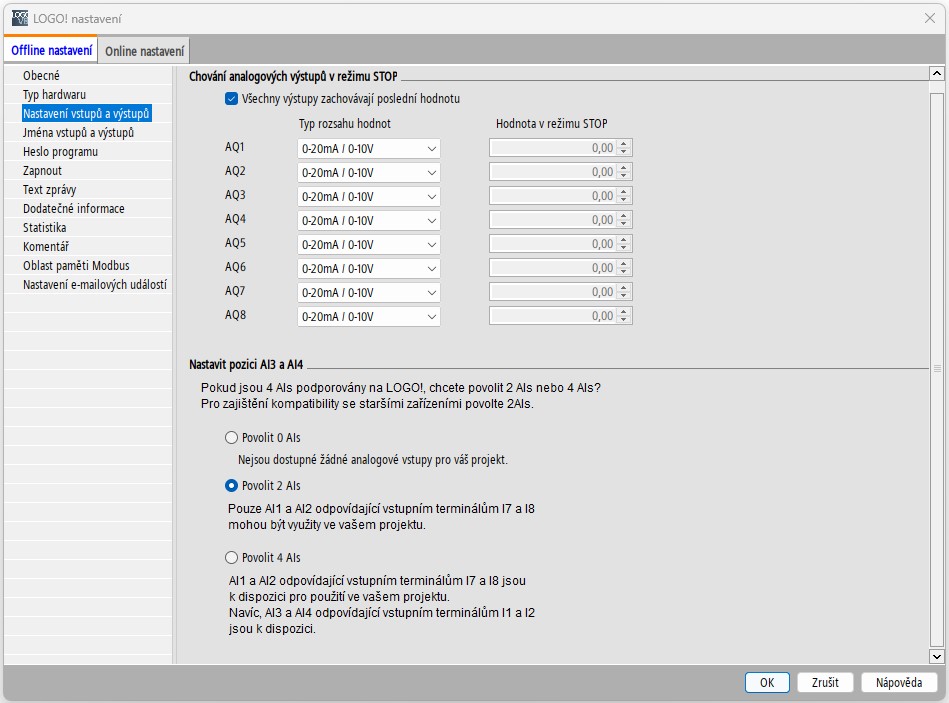Open AQ7 range type dropdown
Image resolution: width=949 pixels, height=703 pixels.
pyautogui.click(x=369, y=292)
